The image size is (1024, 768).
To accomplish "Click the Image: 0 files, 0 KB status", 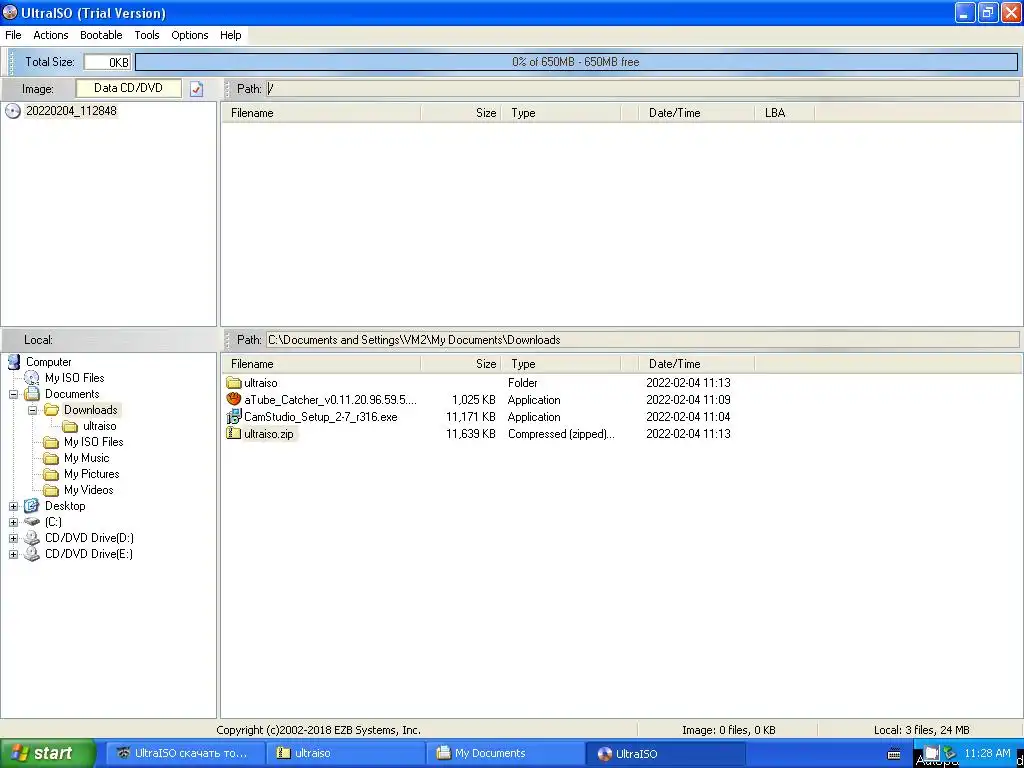I will pos(729,730).
